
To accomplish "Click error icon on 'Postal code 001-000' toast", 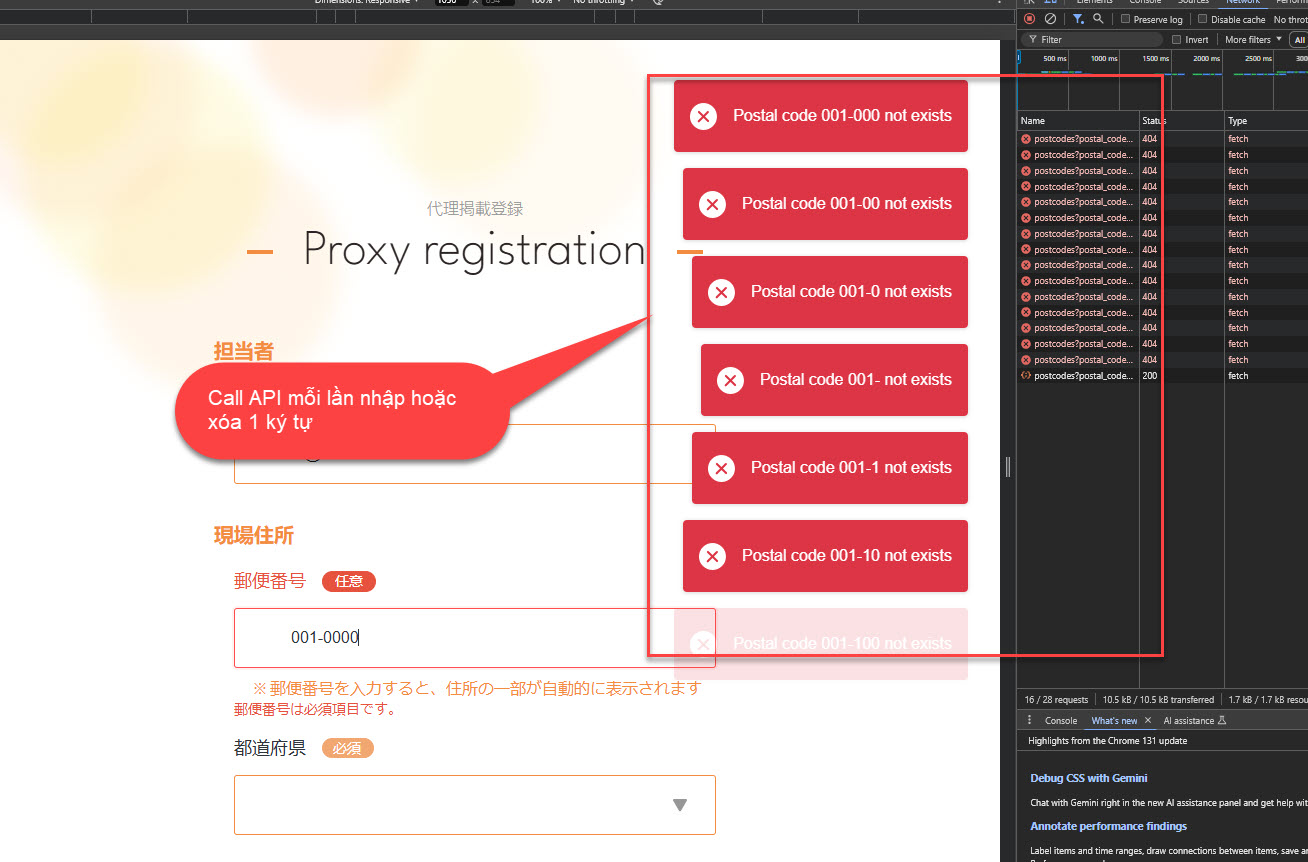I will [x=704, y=116].
